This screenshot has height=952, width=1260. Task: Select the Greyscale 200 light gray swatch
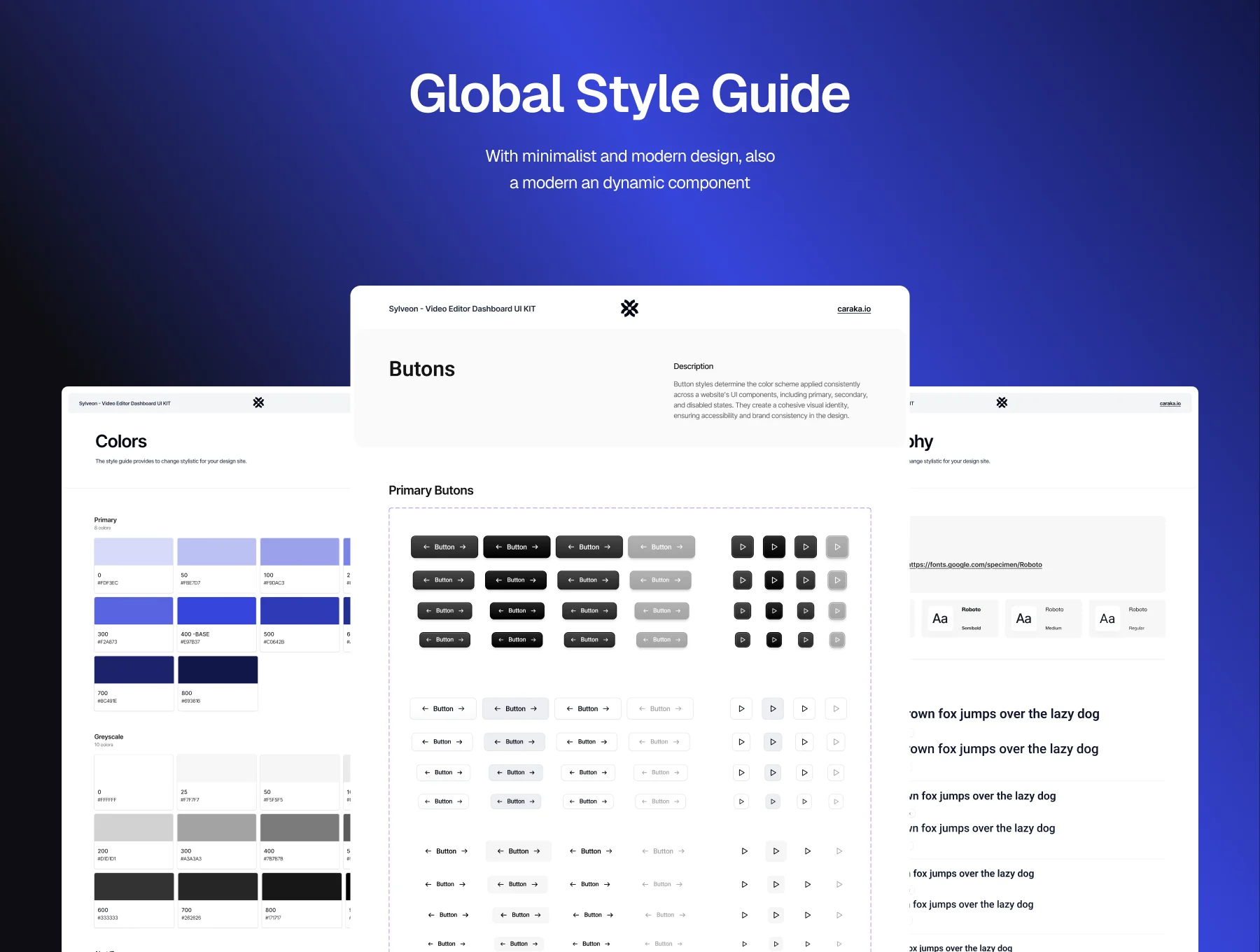click(x=134, y=841)
